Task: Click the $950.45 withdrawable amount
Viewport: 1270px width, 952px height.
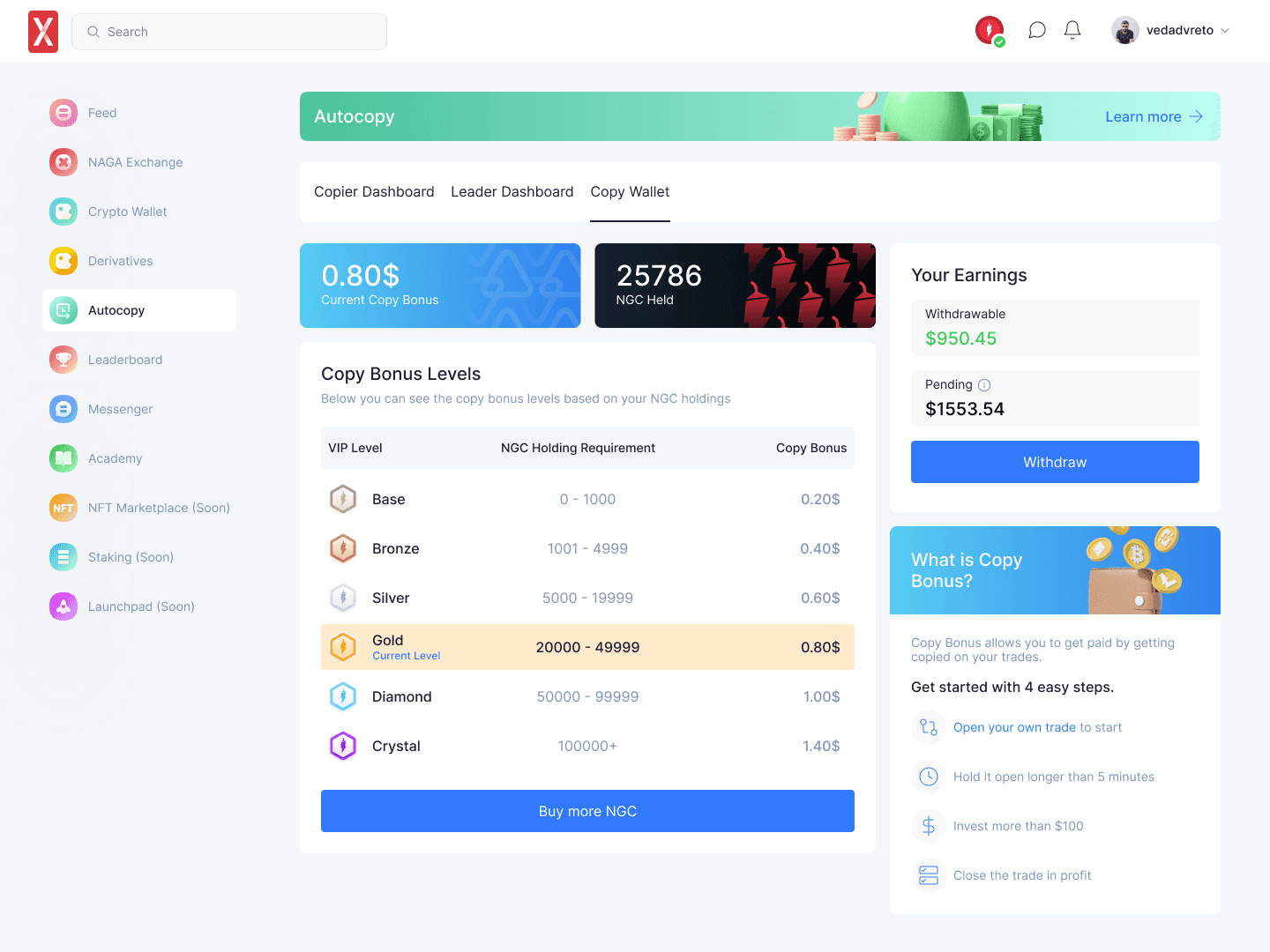Action: coord(960,338)
